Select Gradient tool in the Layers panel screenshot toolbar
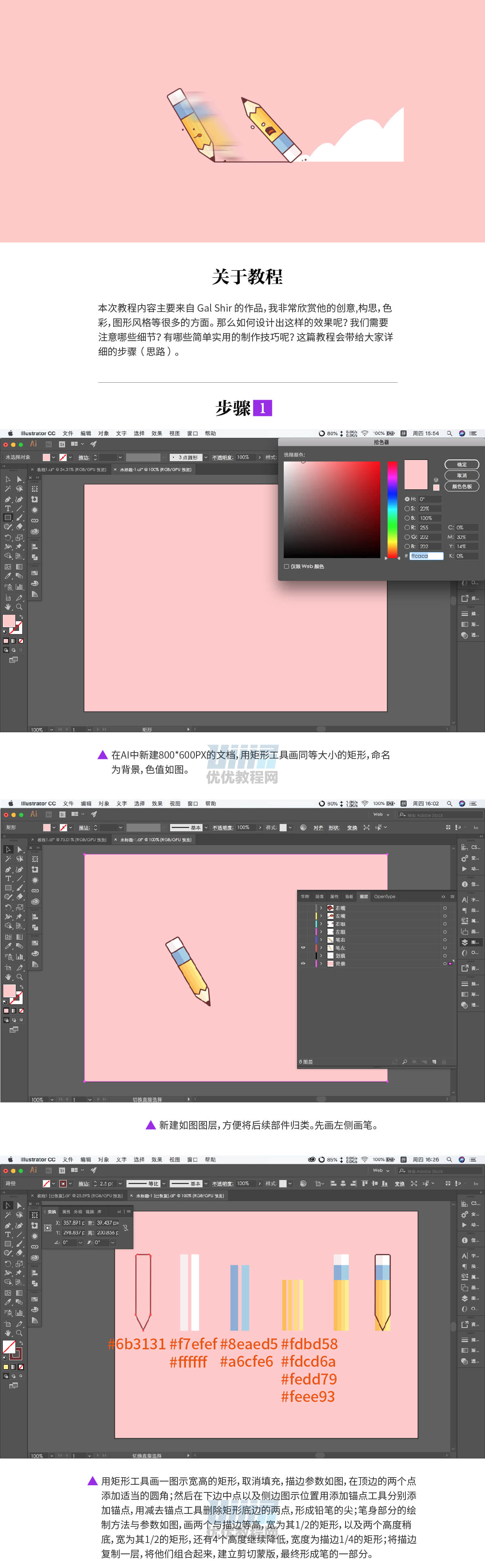This screenshot has width=485, height=1568. pos(19,937)
